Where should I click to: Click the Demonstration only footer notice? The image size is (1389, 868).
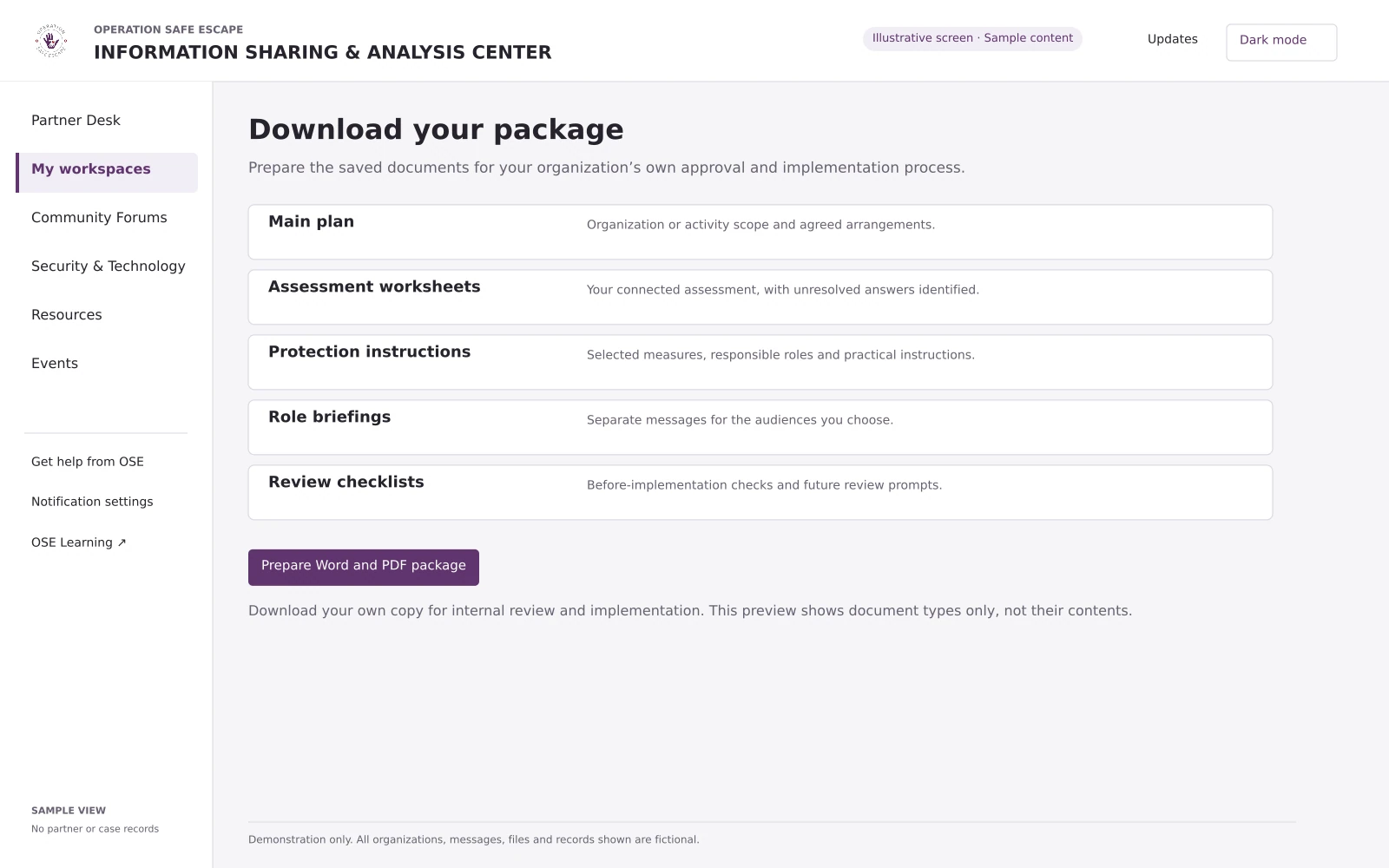point(474,839)
